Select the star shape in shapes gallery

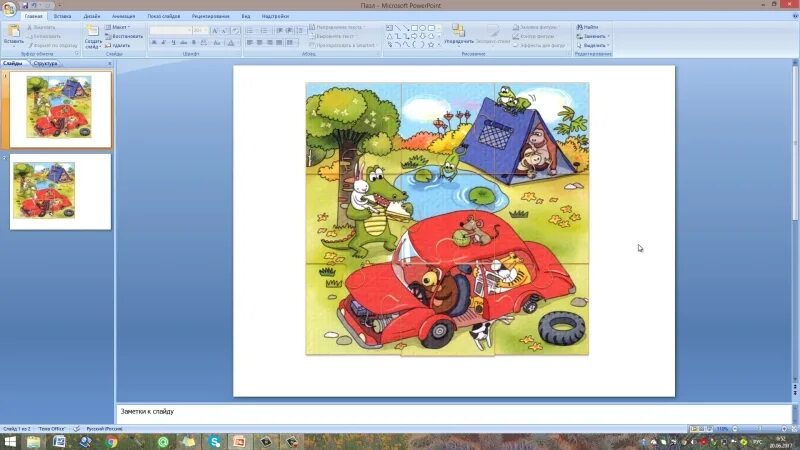coord(431,45)
